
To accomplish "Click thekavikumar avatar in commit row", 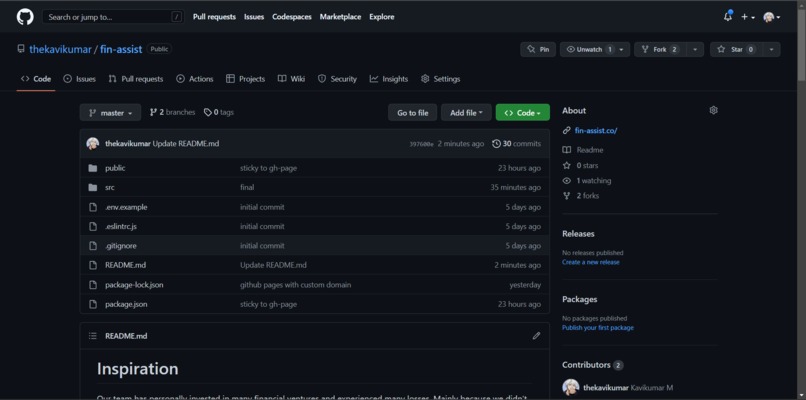I will tap(93, 143).
